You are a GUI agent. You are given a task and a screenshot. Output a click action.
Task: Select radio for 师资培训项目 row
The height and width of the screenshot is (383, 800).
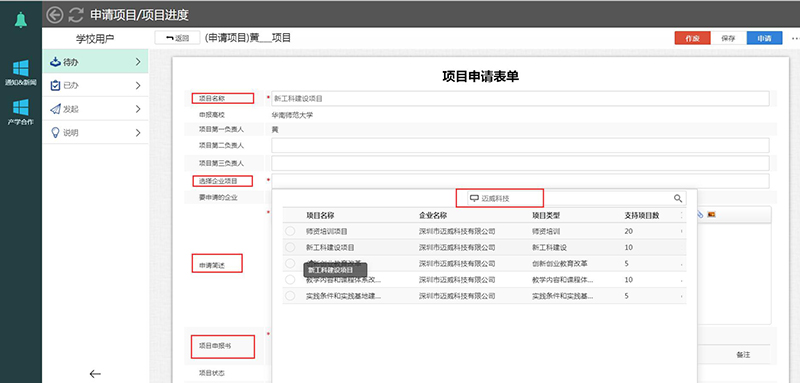(290, 231)
